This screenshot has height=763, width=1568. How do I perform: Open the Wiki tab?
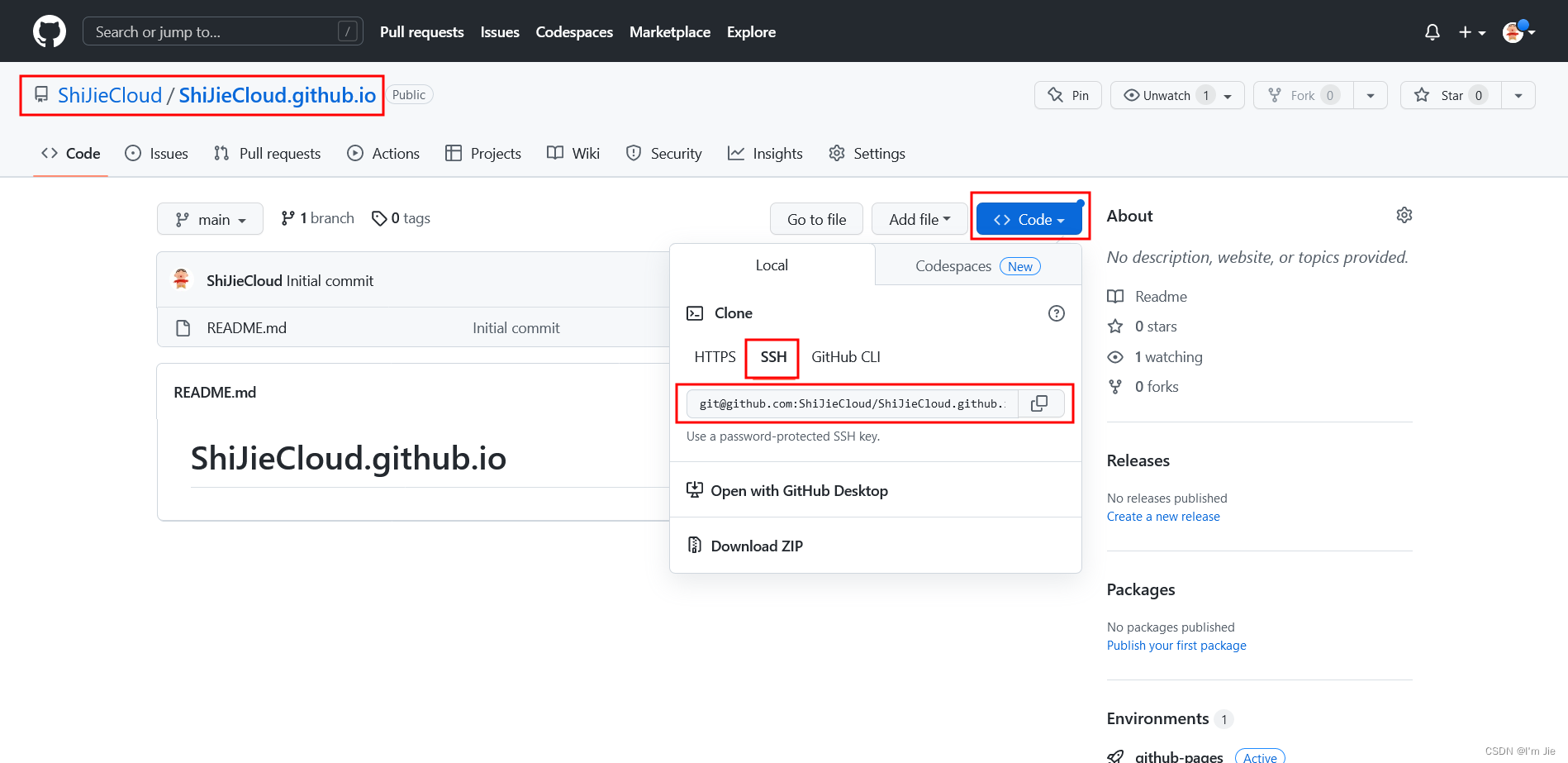pyautogui.click(x=573, y=153)
